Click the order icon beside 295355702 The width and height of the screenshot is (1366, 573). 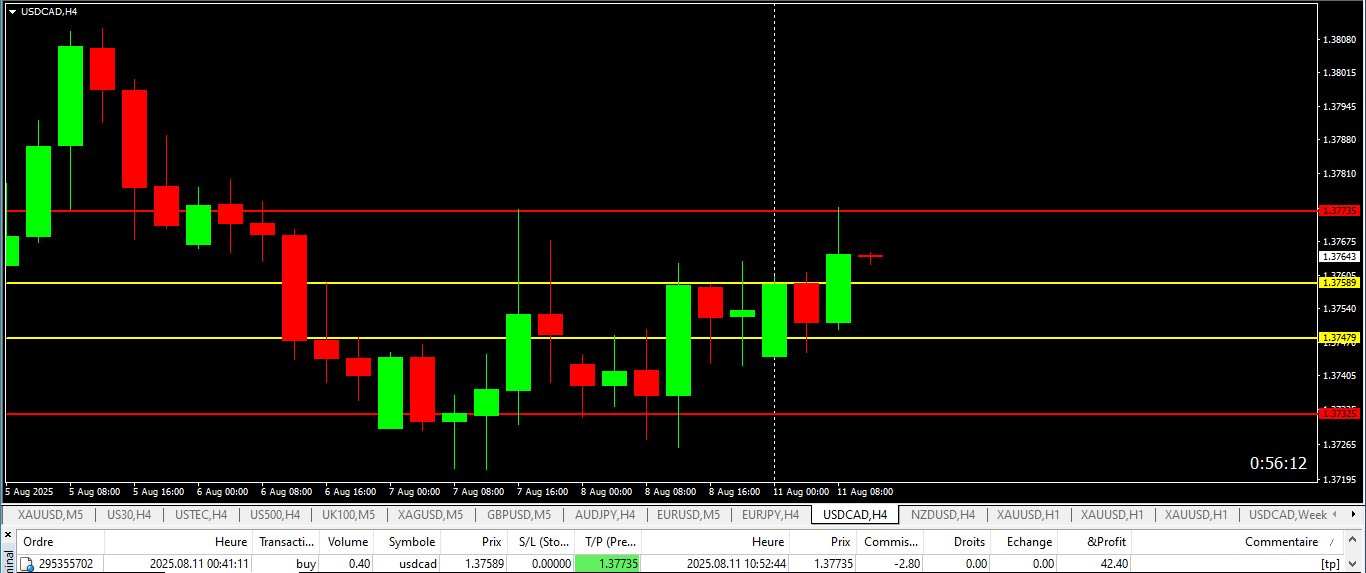pyautogui.click(x=27, y=564)
